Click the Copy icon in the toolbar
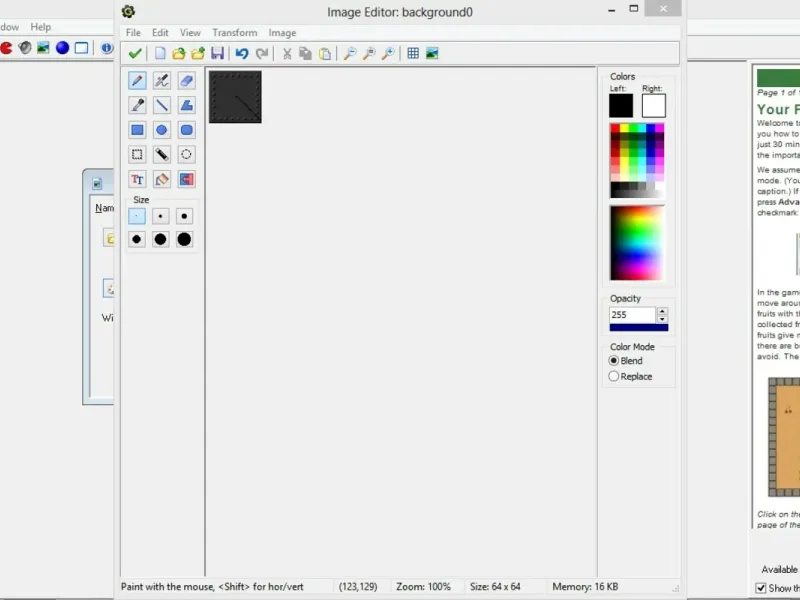 click(x=305, y=53)
